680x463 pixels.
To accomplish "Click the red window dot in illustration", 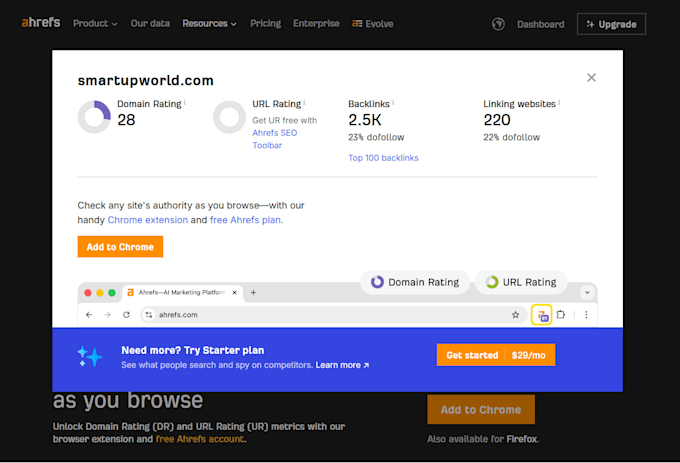I will (88, 293).
